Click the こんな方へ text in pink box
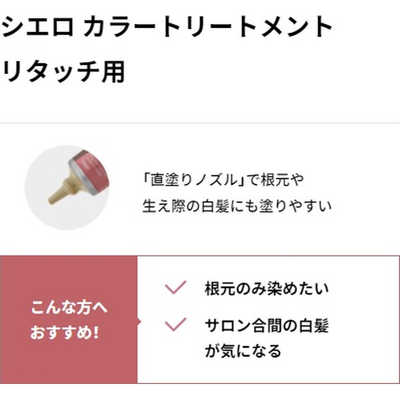Viewport: 400px width, 400px height. [69, 308]
